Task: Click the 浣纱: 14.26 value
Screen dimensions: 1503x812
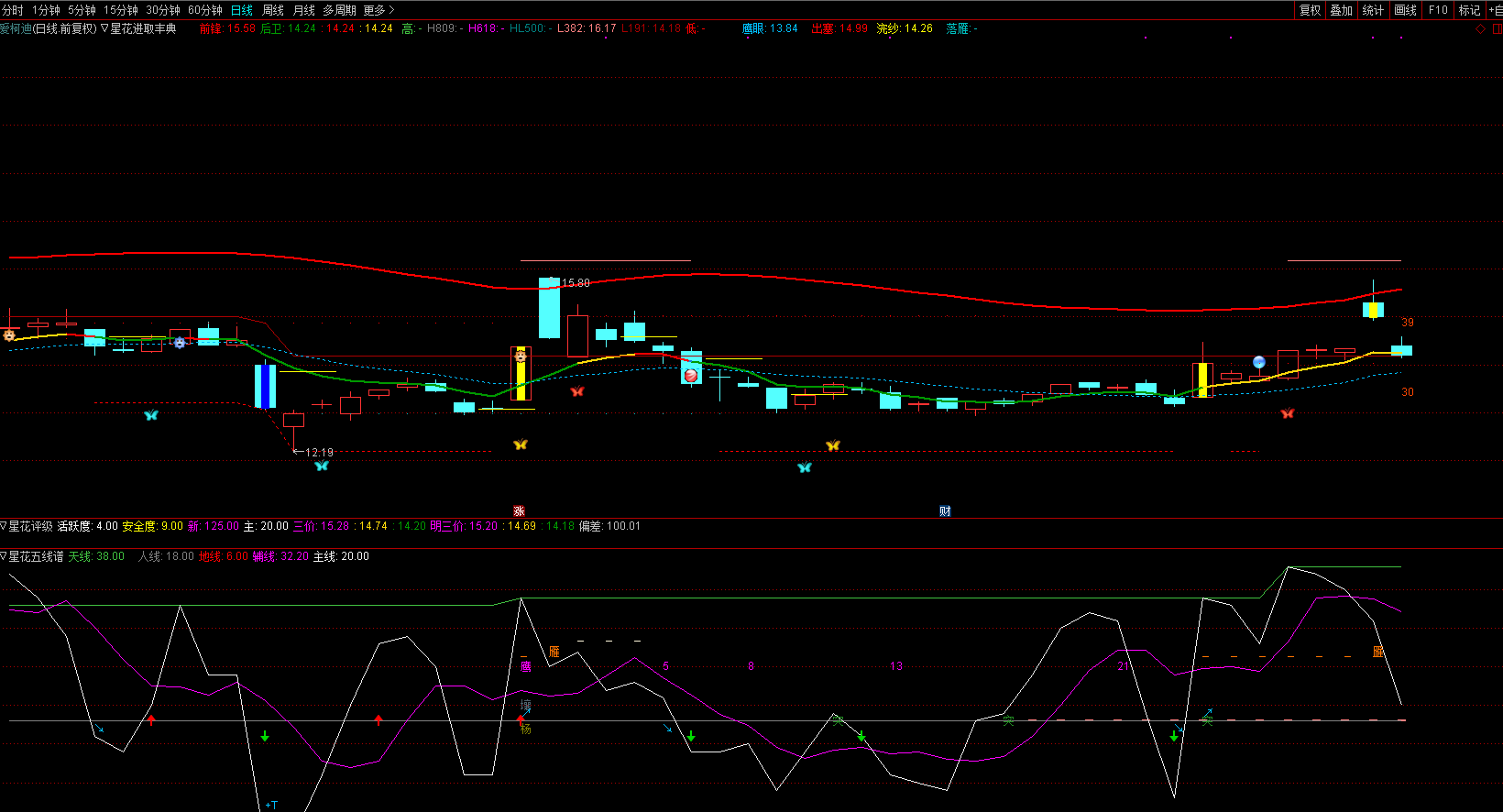Action: click(x=905, y=28)
